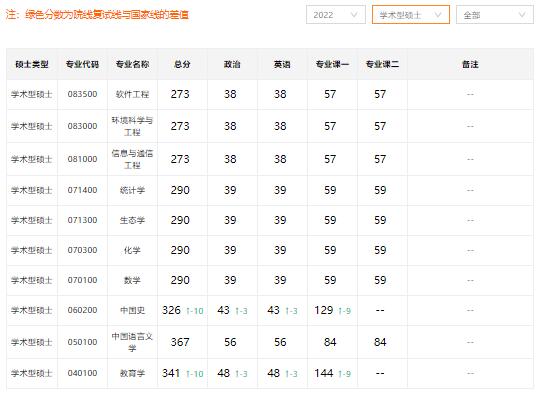Viewport: 538px width, 394px height.
Task: Click the 专业名称 column header
Action: pyautogui.click(x=132, y=64)
